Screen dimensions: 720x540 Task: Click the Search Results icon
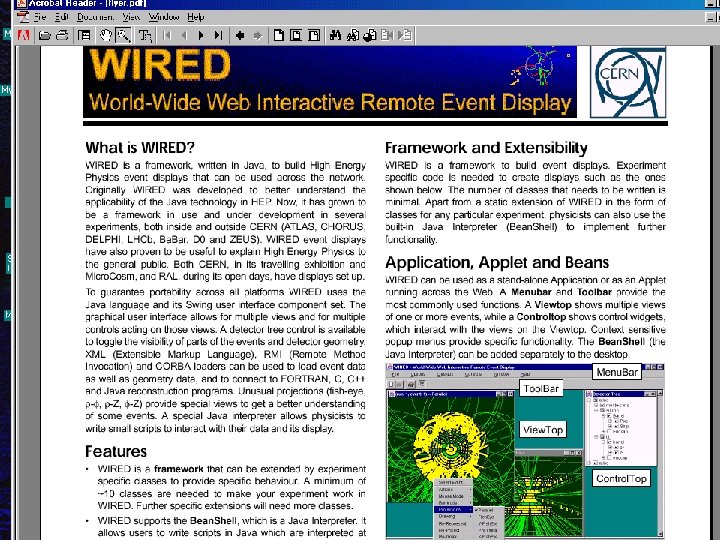pyautogui.click(x=370, y=35)
